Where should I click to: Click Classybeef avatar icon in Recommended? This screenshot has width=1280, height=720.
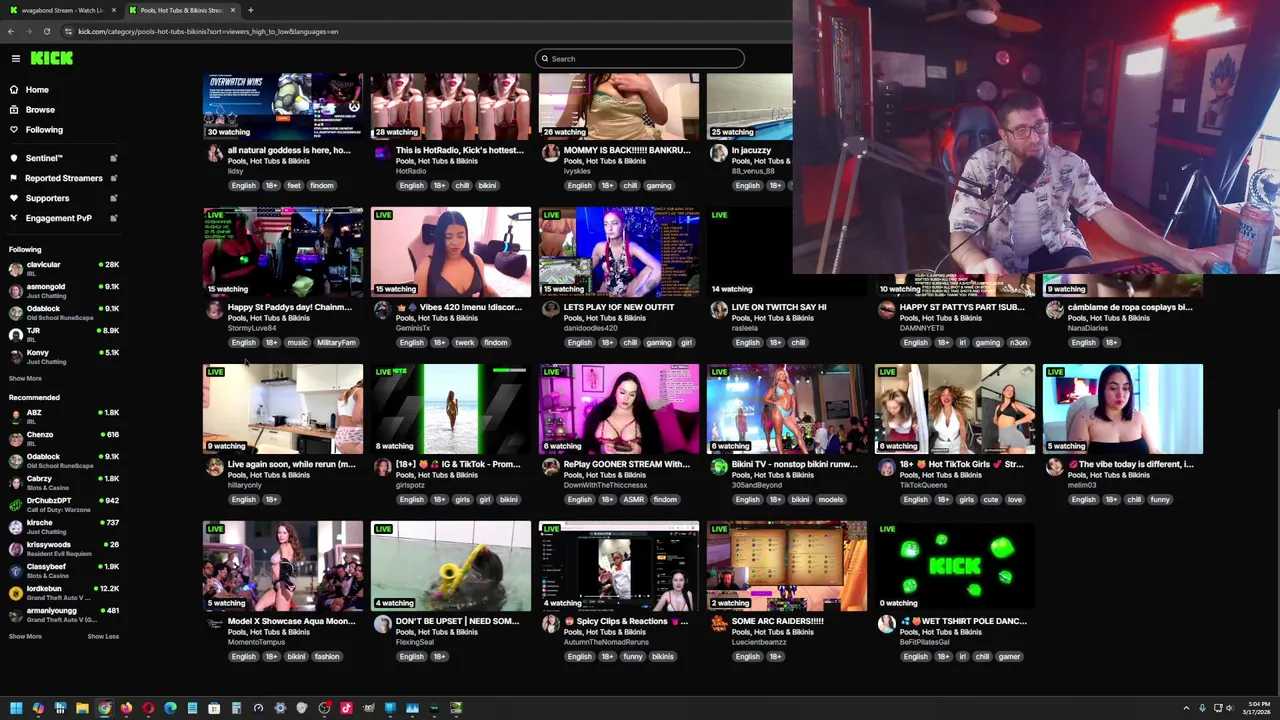[15, 570]
